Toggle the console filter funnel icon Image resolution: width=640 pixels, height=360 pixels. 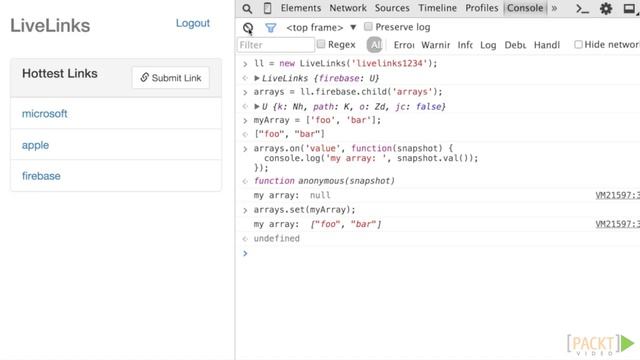click(270, 28)
